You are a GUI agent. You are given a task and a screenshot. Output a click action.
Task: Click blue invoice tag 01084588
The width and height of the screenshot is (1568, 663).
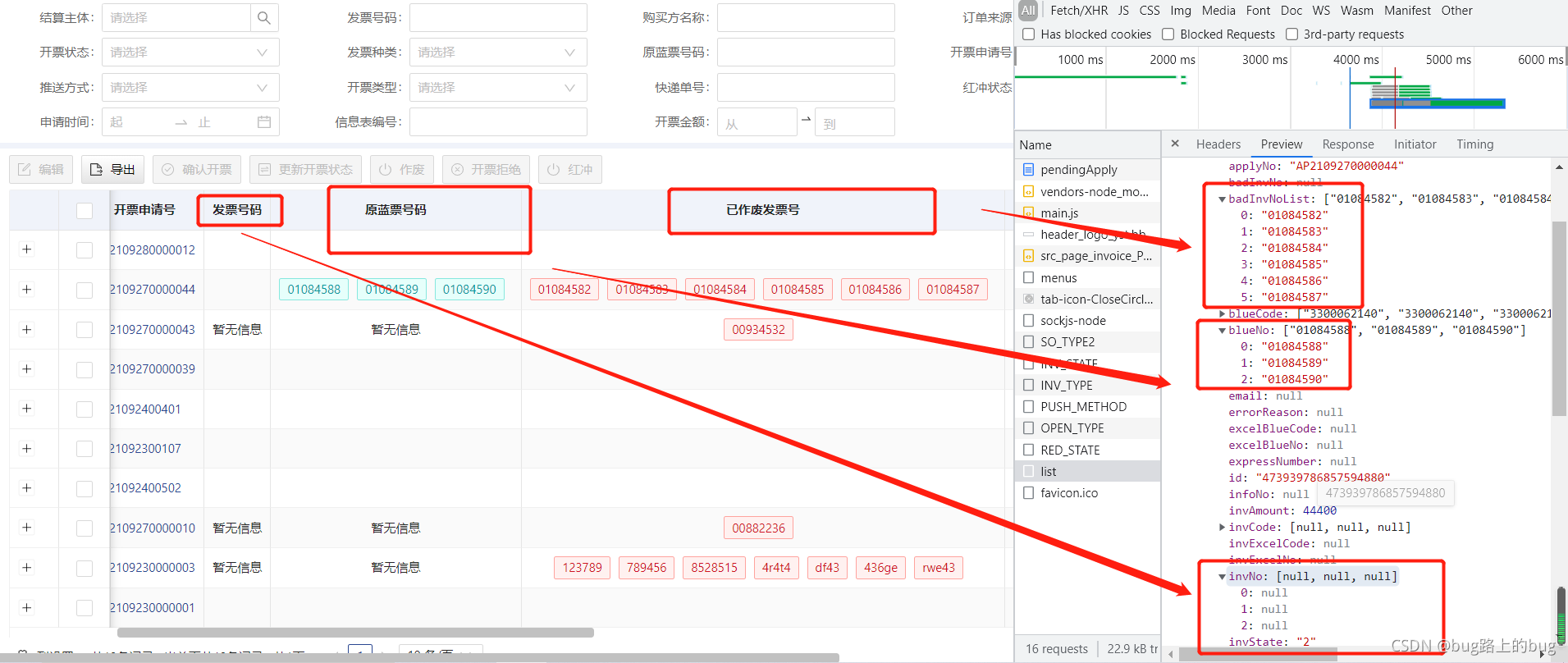tap(313, 290)
